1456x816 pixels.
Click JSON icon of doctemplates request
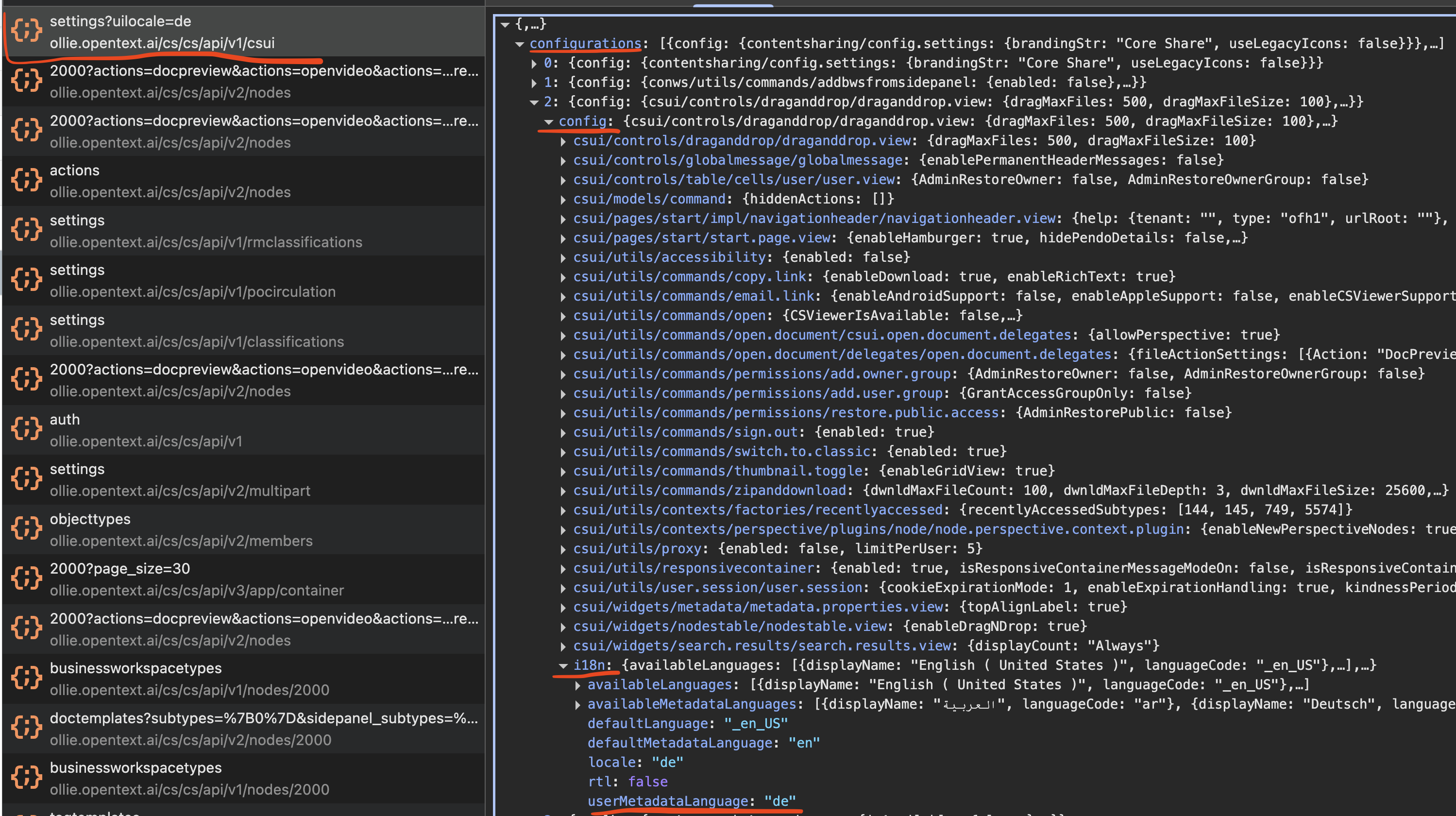tap(27, 728)
